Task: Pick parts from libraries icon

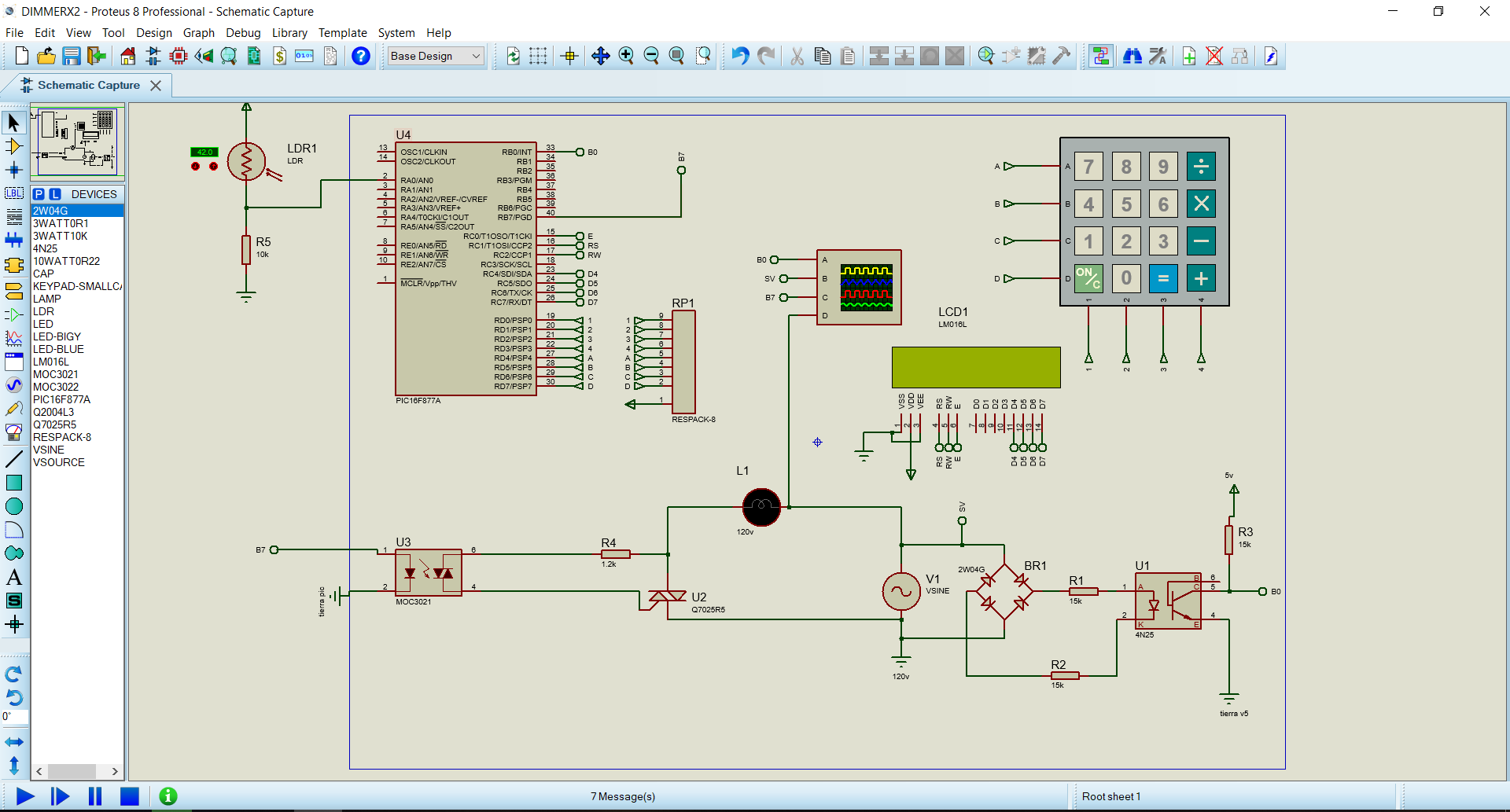Action: pos(986,56)
